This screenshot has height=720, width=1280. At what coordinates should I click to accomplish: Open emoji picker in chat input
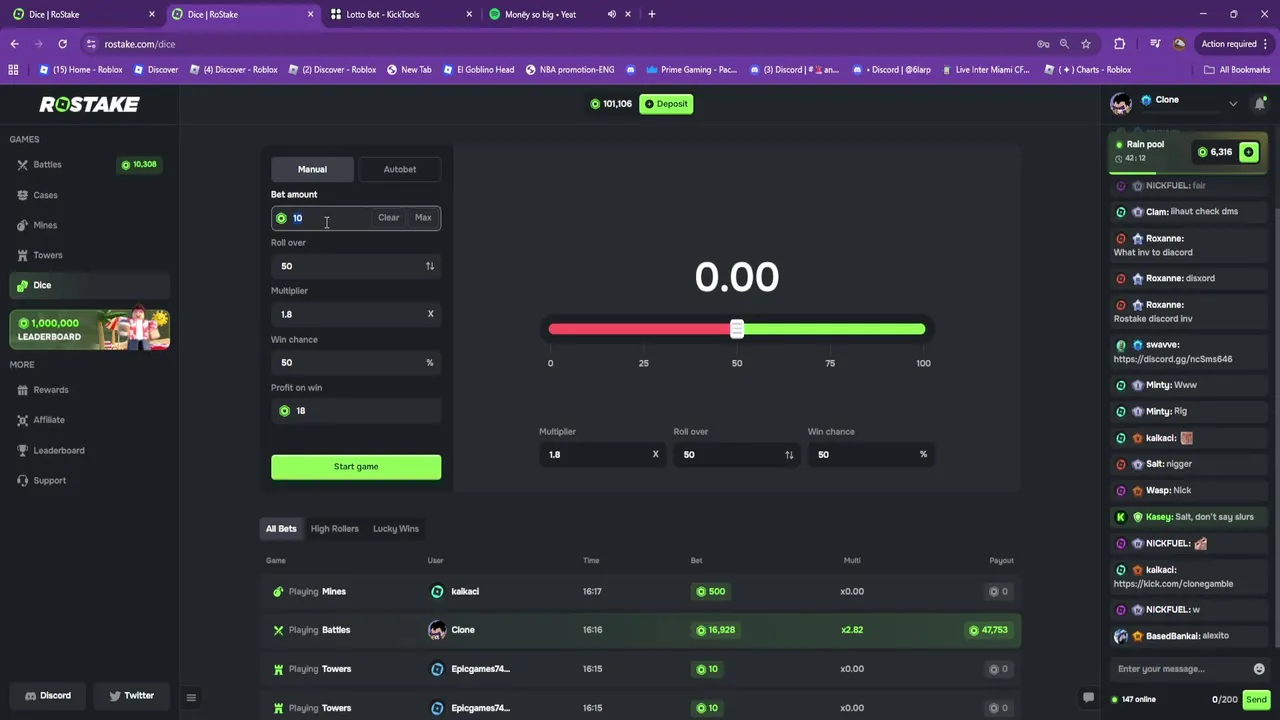coord(1259,669)
